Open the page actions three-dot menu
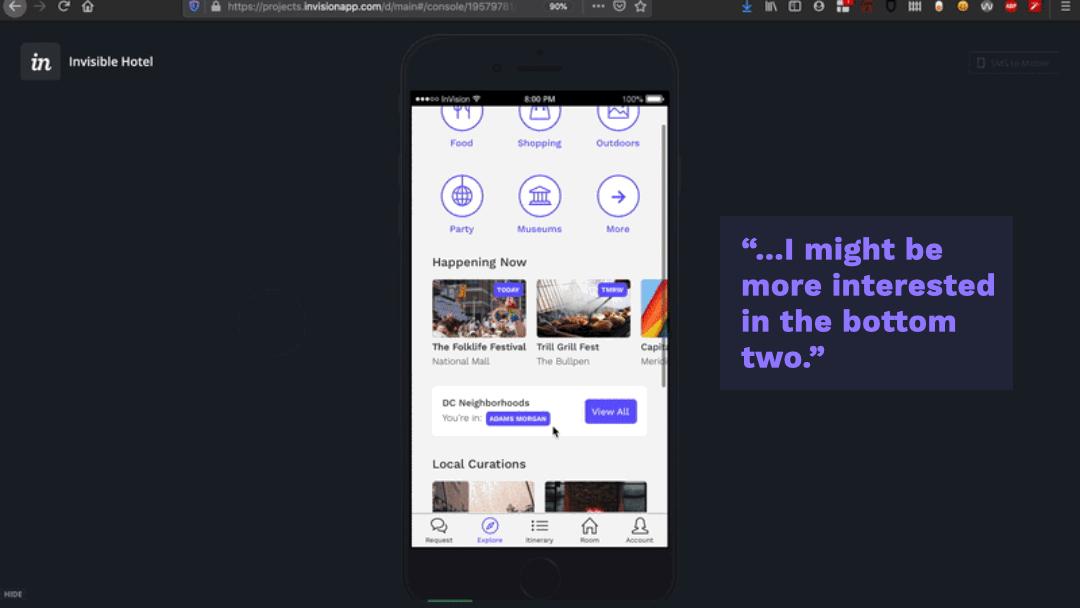Image resolution: width=1080 pixels, height=608 pixels. (598, 7)
